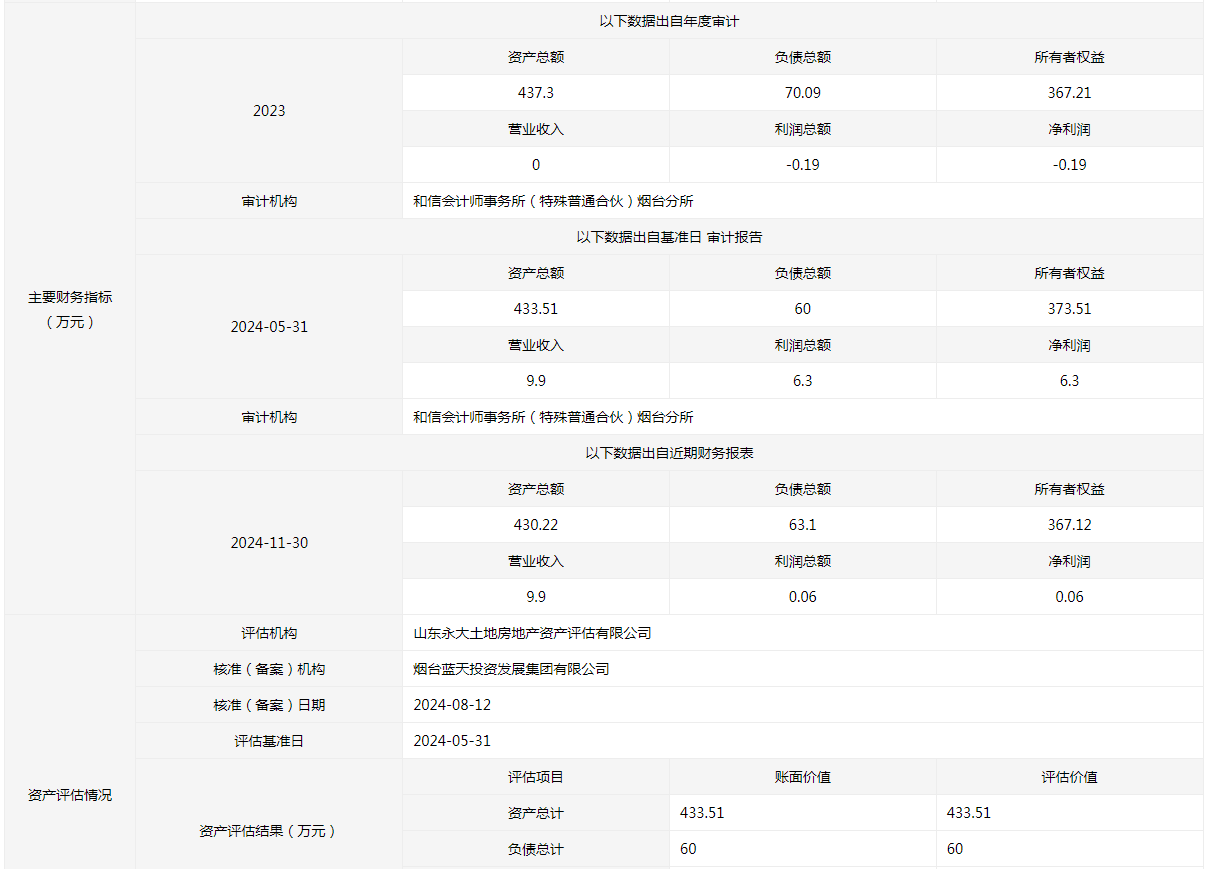Select the 70.09 liabilities value
Image resolution: width=1208 pixels, height=869 pixels.
coord(803,93)
